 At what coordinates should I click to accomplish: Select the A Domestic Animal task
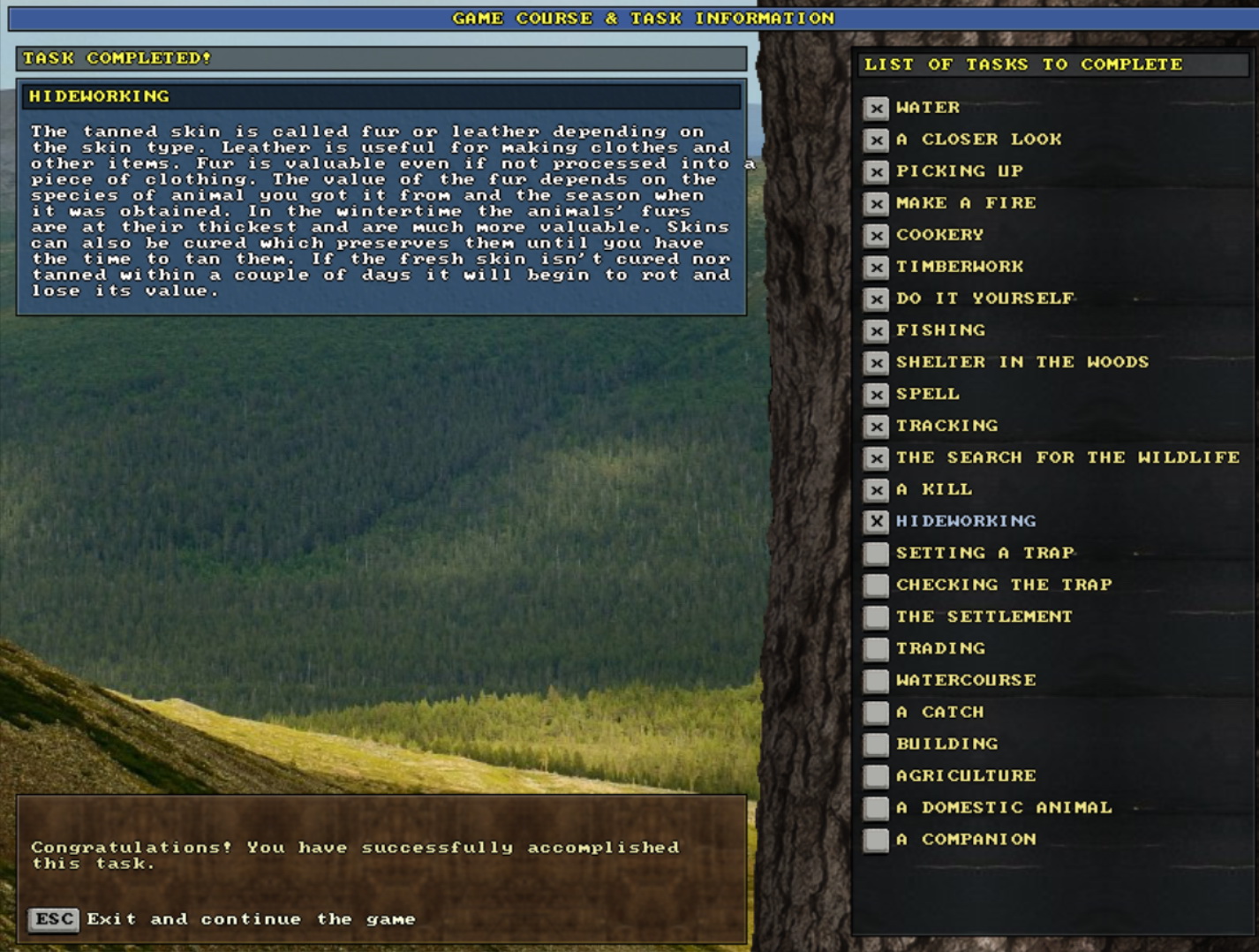tap(1003, 807)
